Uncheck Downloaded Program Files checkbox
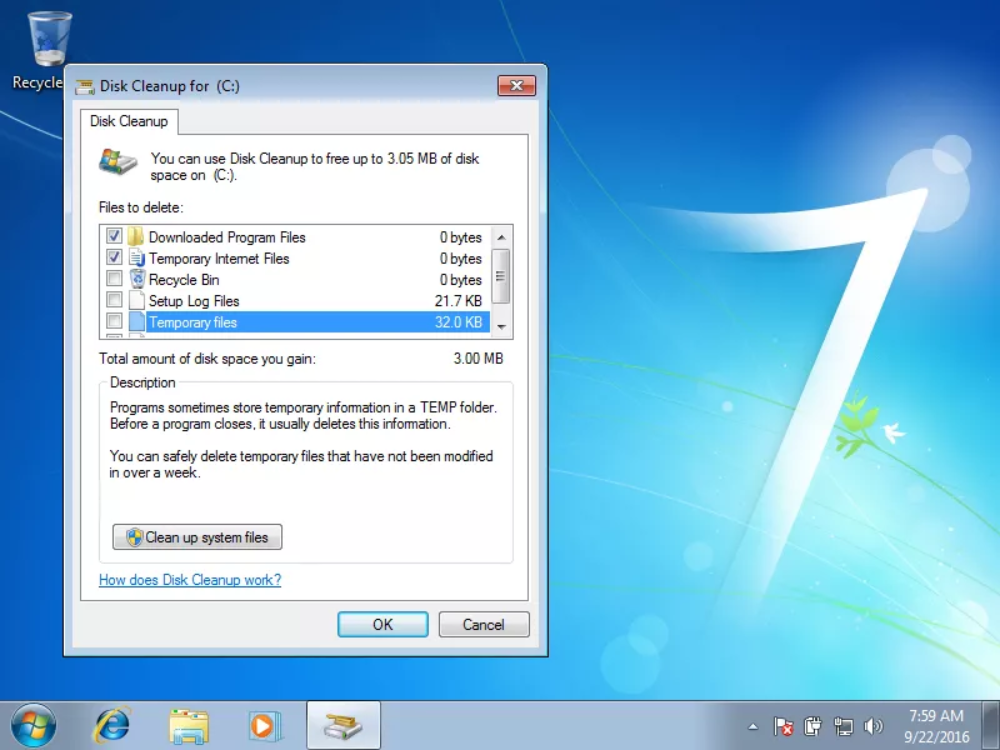The height and width of the screenshot is (750, 1000). (x=114, y=237)
